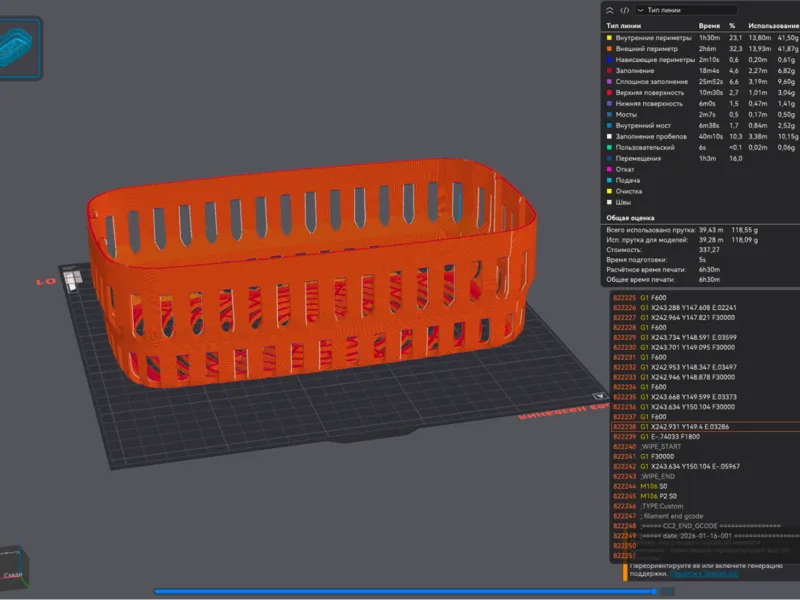The height and width of the screenshot is (600, 800).
Task: Select G-code line 822243 ;WIPE_END
Action: pyautogui.click(x=706, y=477)
